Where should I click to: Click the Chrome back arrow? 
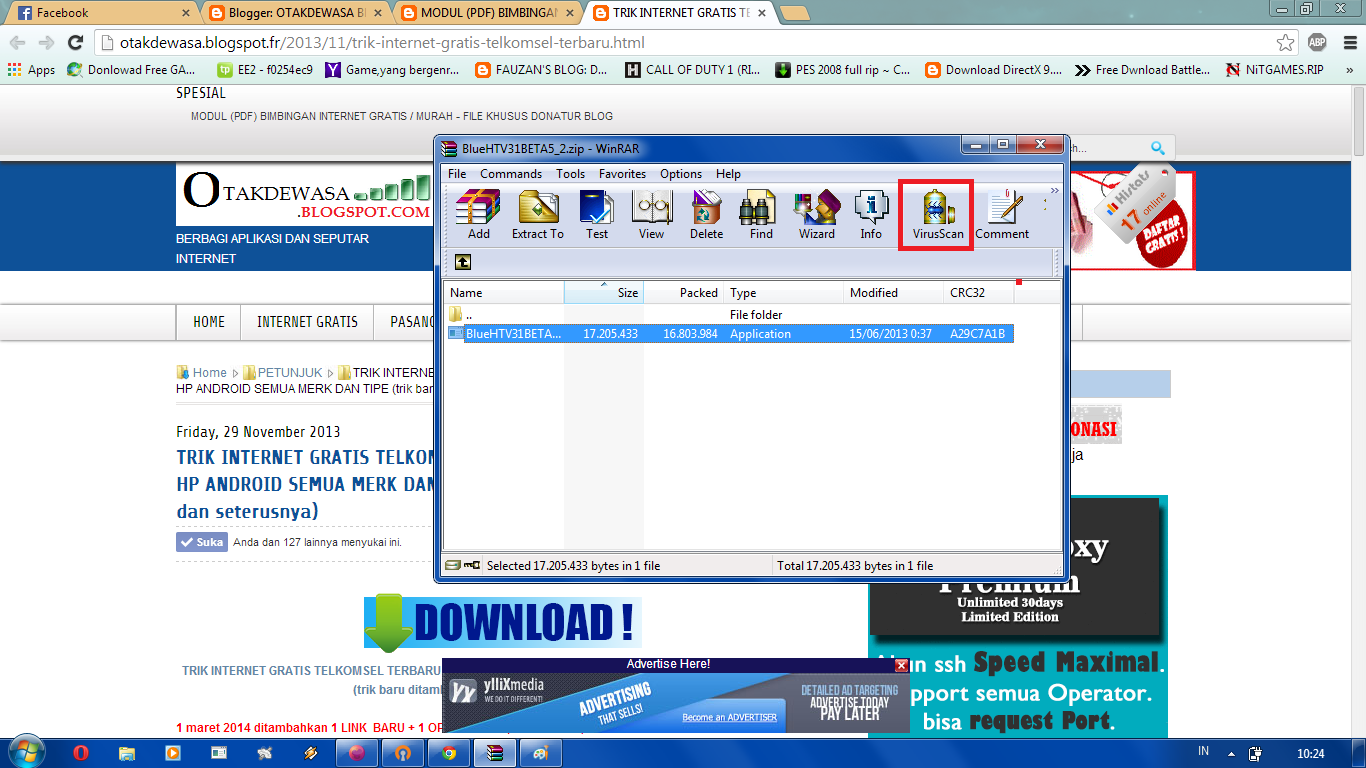(18, 43)
